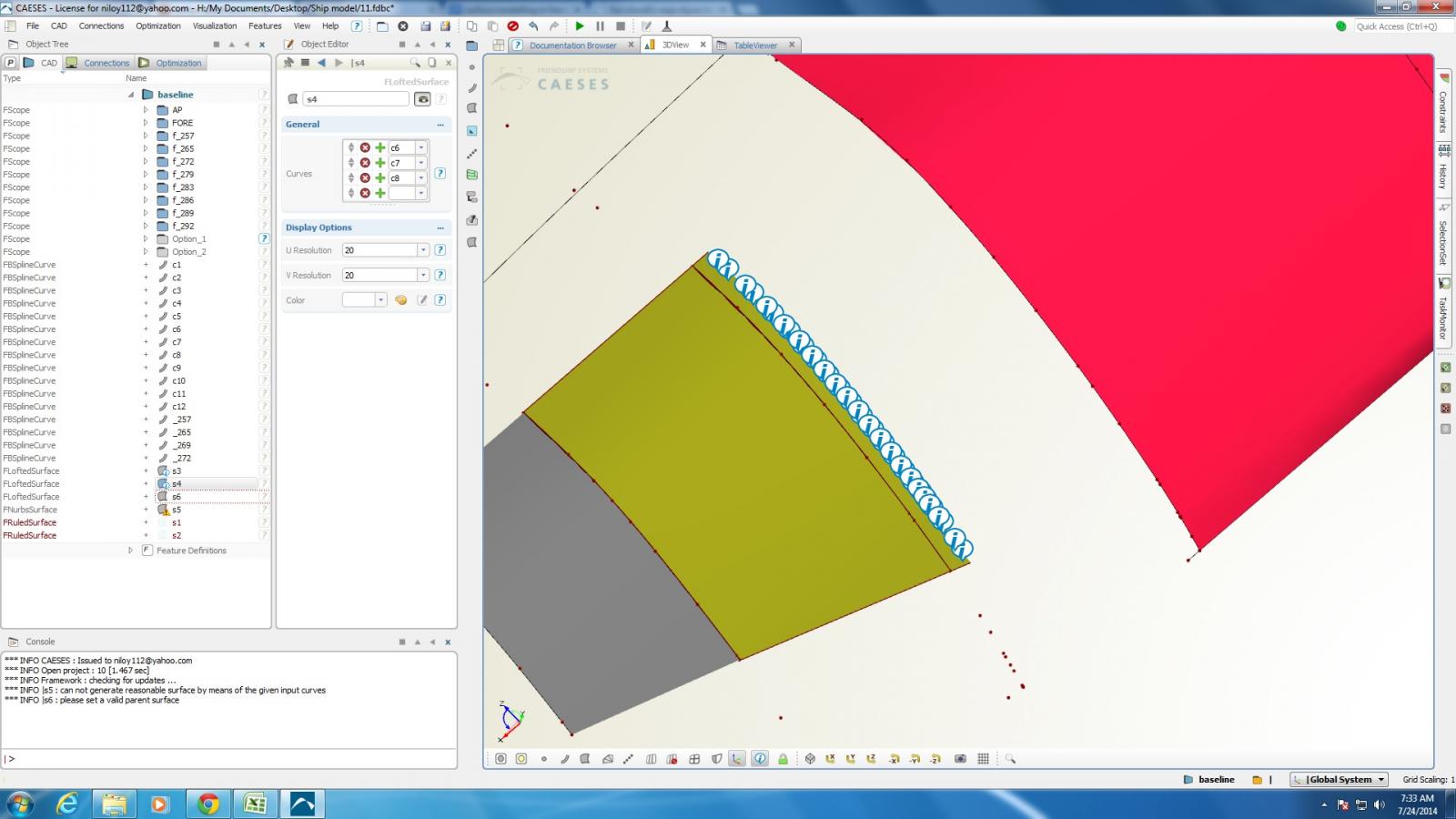
Task: Remove curve c6 with its red X
Action: point(365,147)
